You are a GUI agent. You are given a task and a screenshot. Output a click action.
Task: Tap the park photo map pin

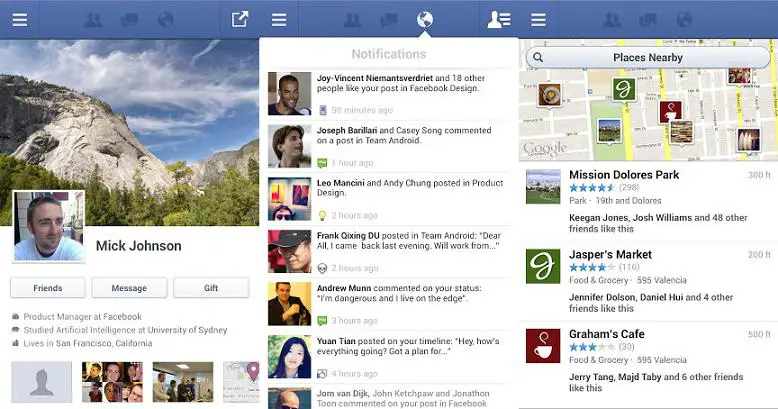pos(609,132)
